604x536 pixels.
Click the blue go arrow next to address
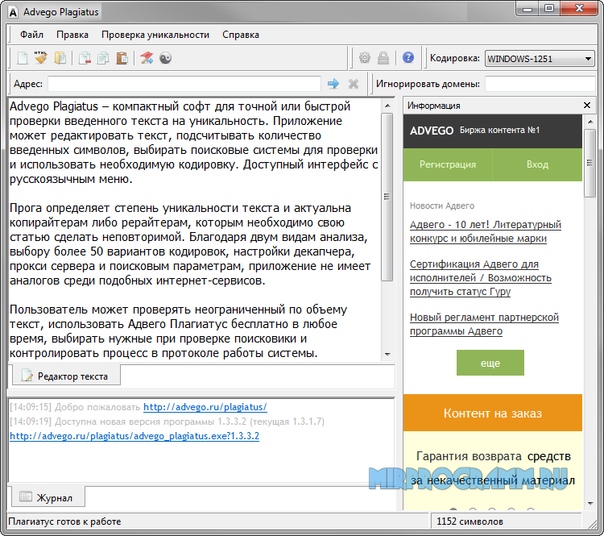click(x=333, y=83)
